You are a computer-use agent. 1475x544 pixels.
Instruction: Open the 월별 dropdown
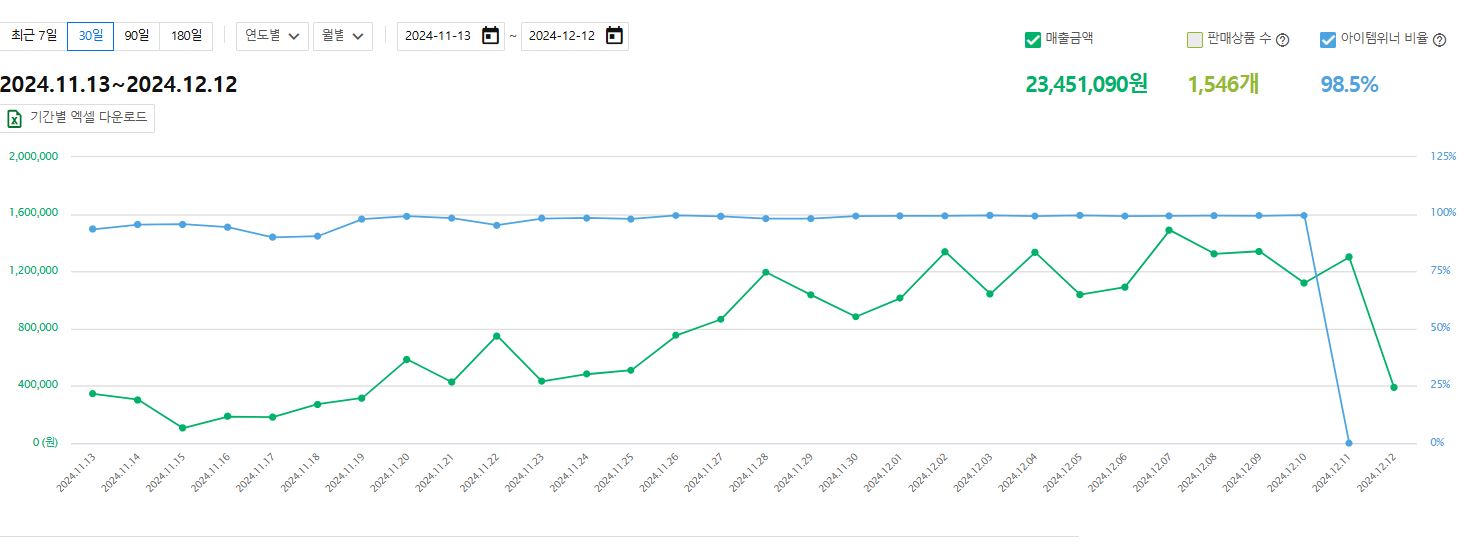[x=342, y=36]
